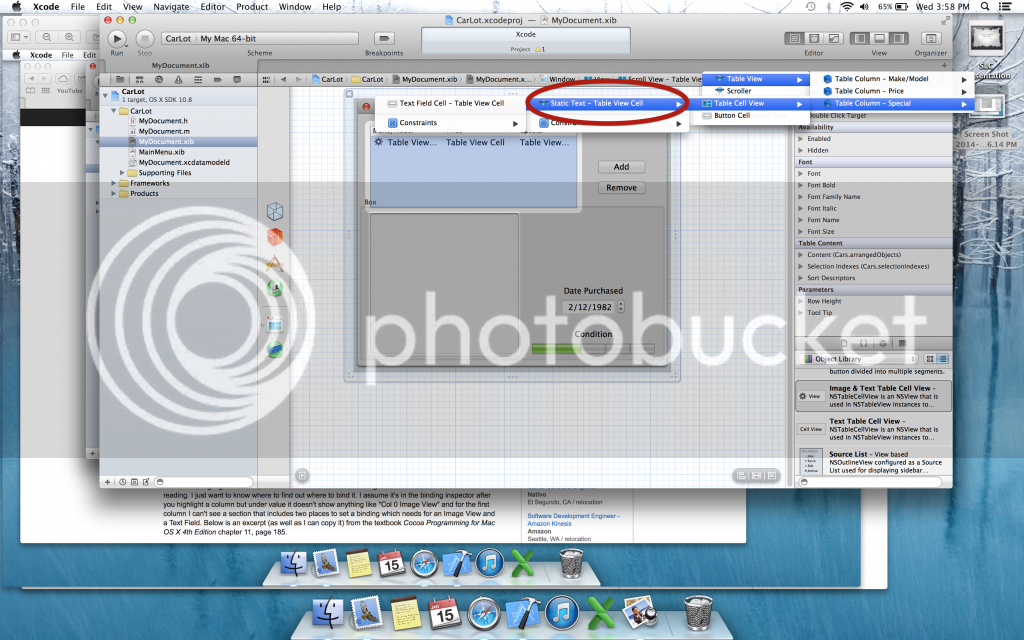Select the First Responder orange cube
Screen dimensions: 1024x640
[x=275, y=236]
